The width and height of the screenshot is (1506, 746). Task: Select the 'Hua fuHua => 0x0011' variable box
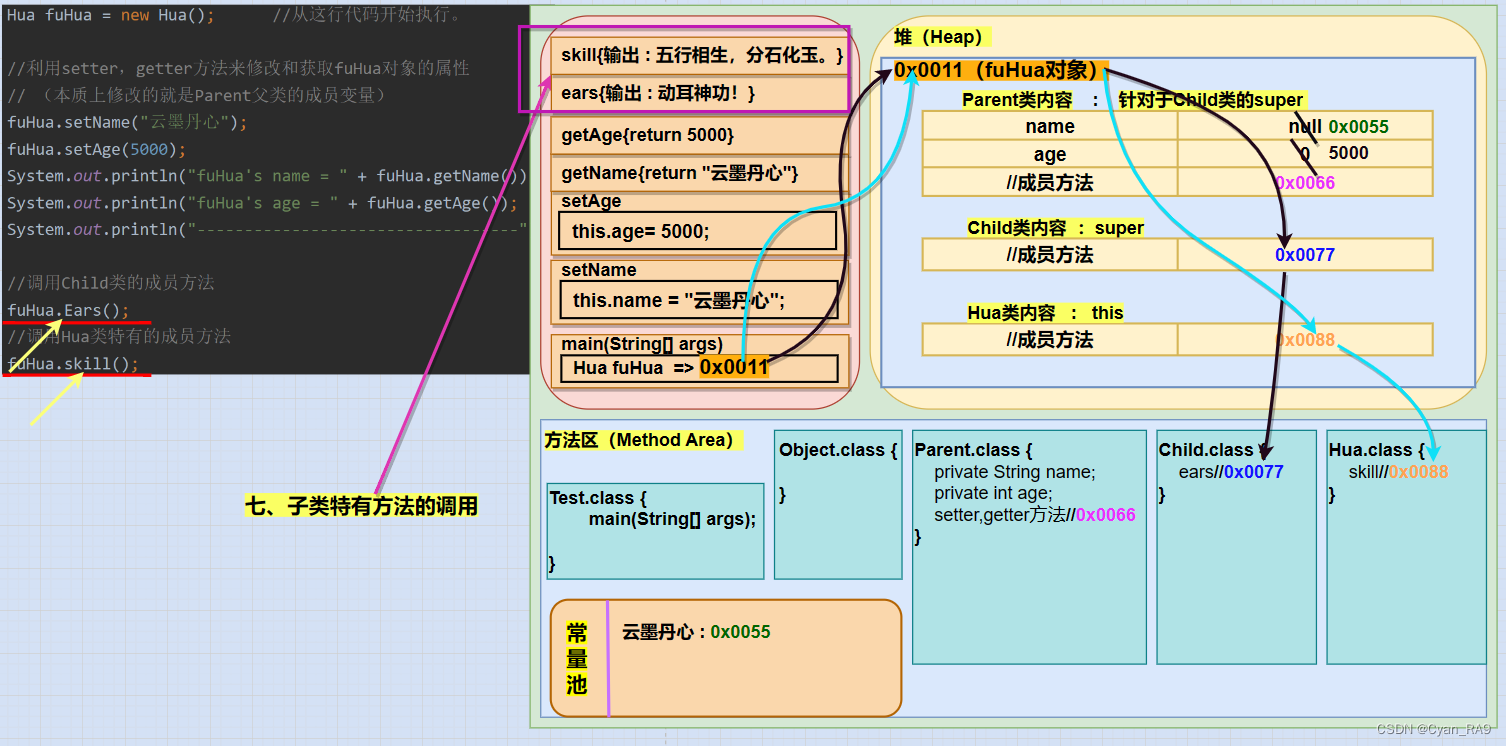pyautogui.click(x=698, y=368)
